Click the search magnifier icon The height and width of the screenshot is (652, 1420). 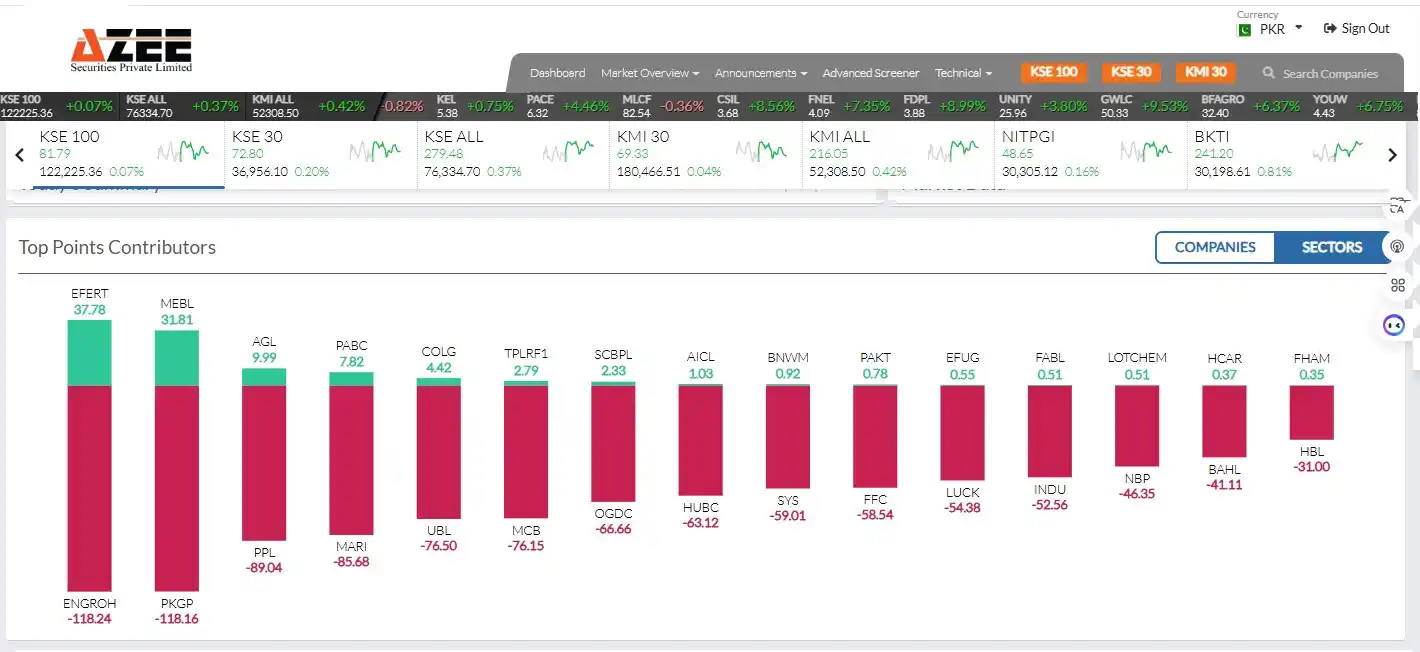tap(1269, 73)
